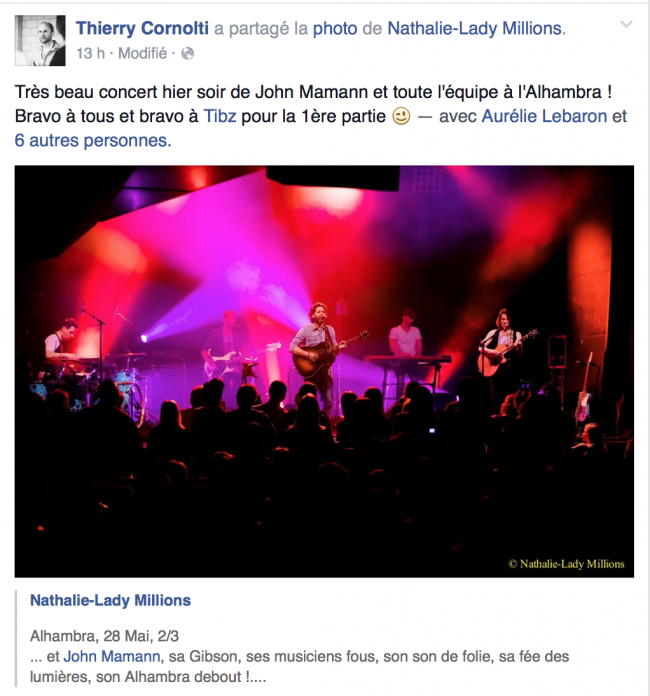Open the concert photo
This screenshot has width=650, height=696.
324,372
